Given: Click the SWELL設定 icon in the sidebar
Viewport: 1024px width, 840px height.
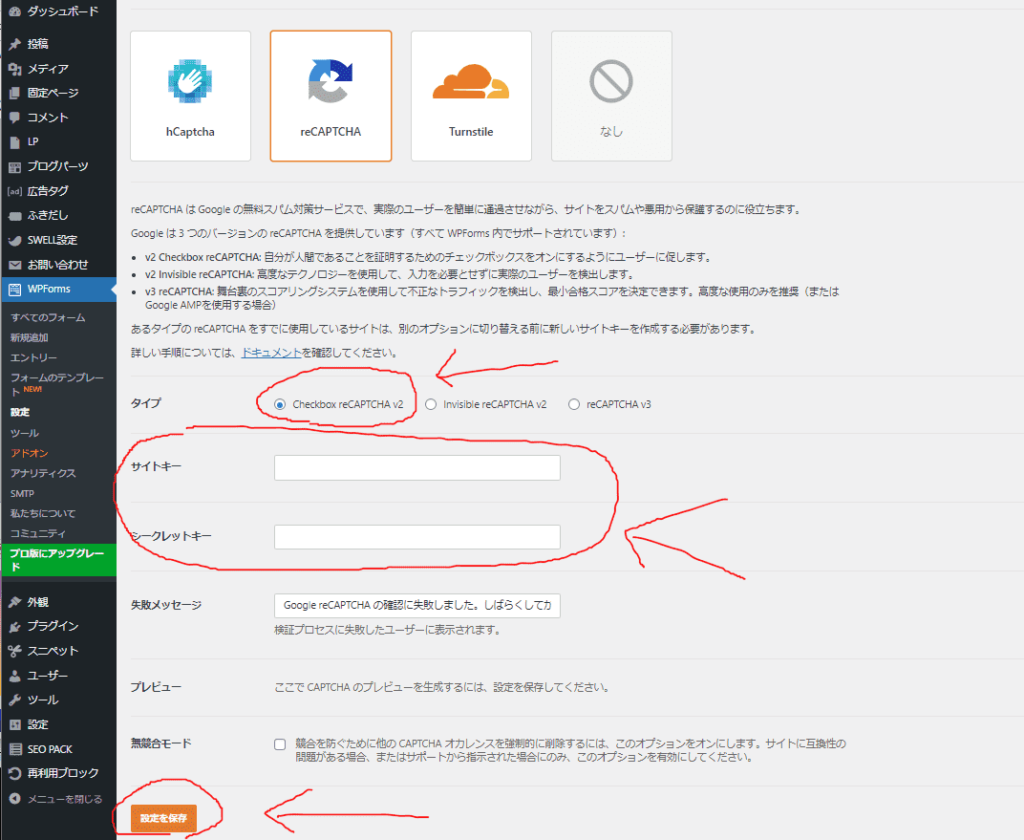Looking at the screenshot, I should [14, 240].
